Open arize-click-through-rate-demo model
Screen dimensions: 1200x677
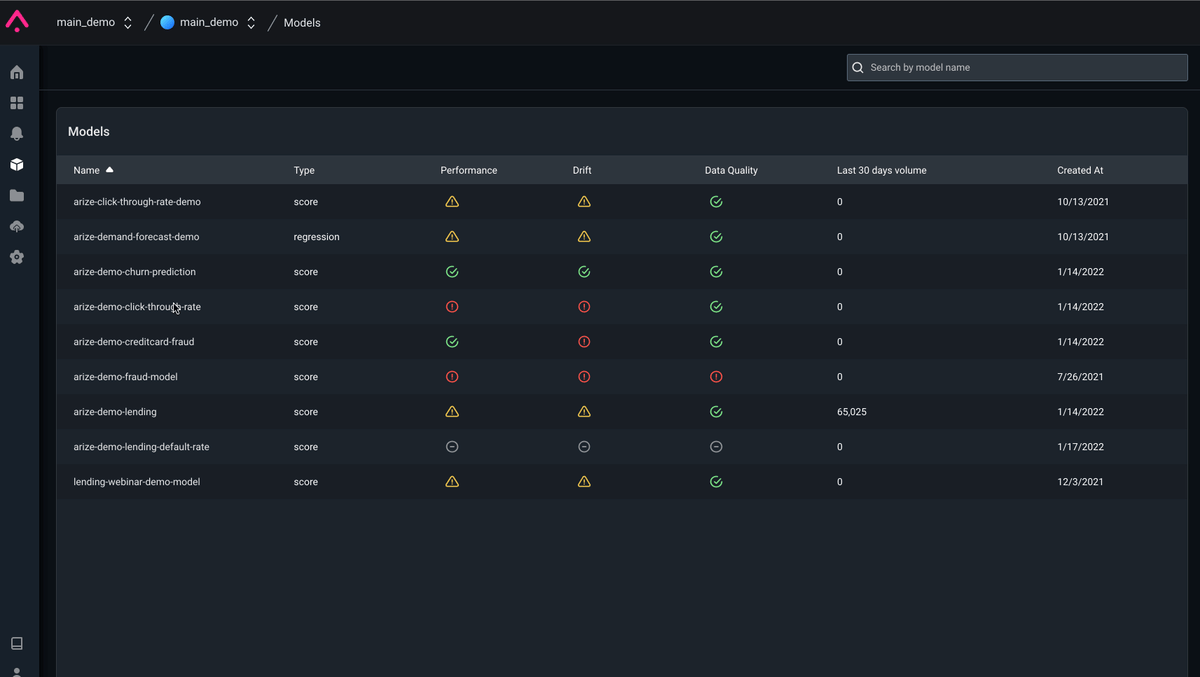pyautogui.click(x=137, y=202)
